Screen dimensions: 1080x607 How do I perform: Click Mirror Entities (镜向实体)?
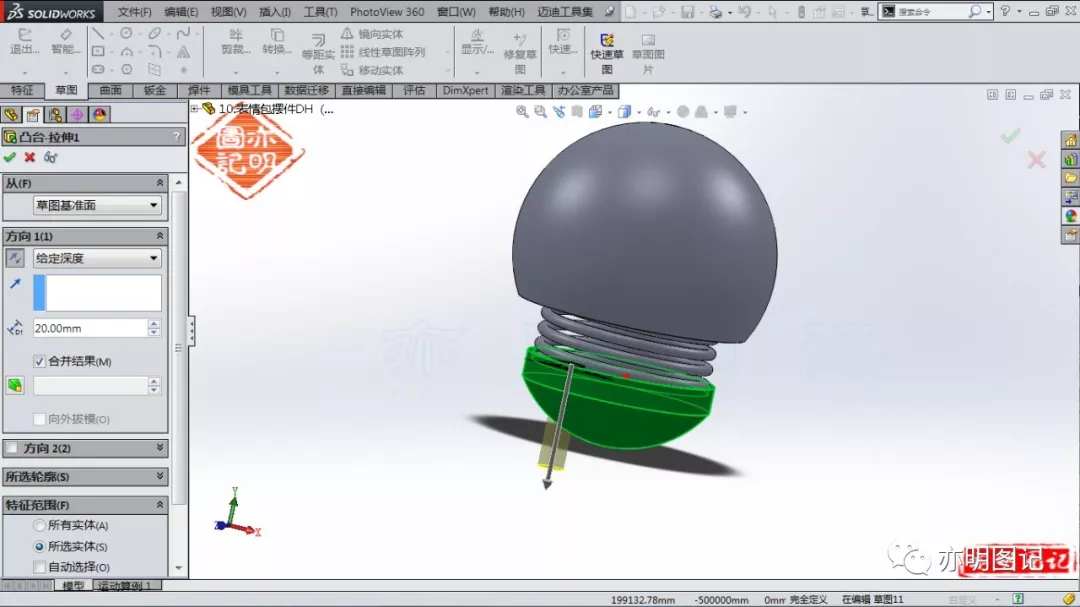[373, 34]
